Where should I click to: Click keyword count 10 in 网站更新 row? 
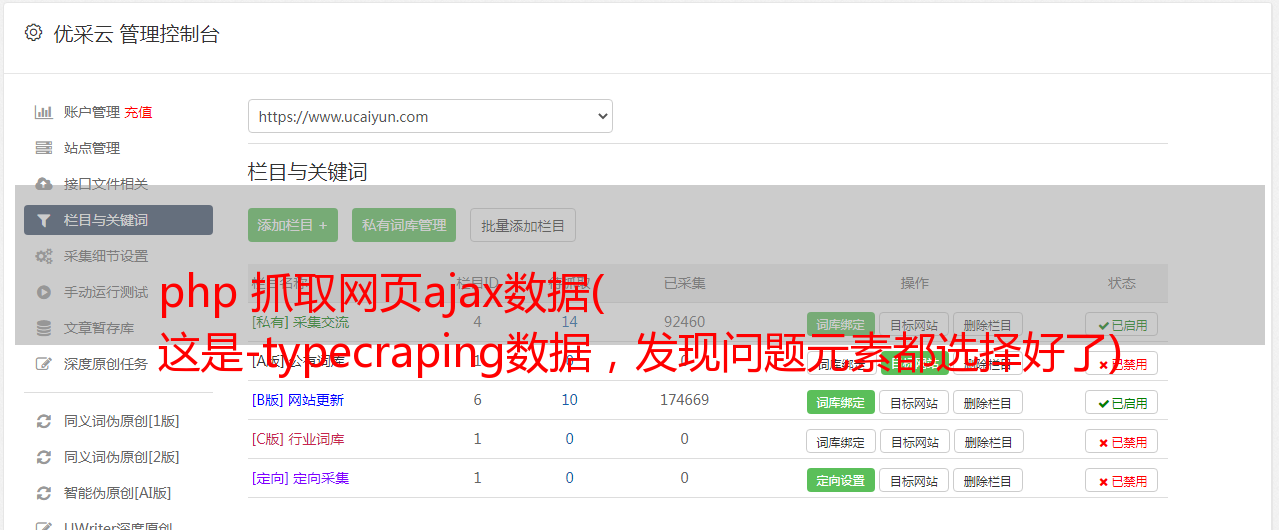569,400
